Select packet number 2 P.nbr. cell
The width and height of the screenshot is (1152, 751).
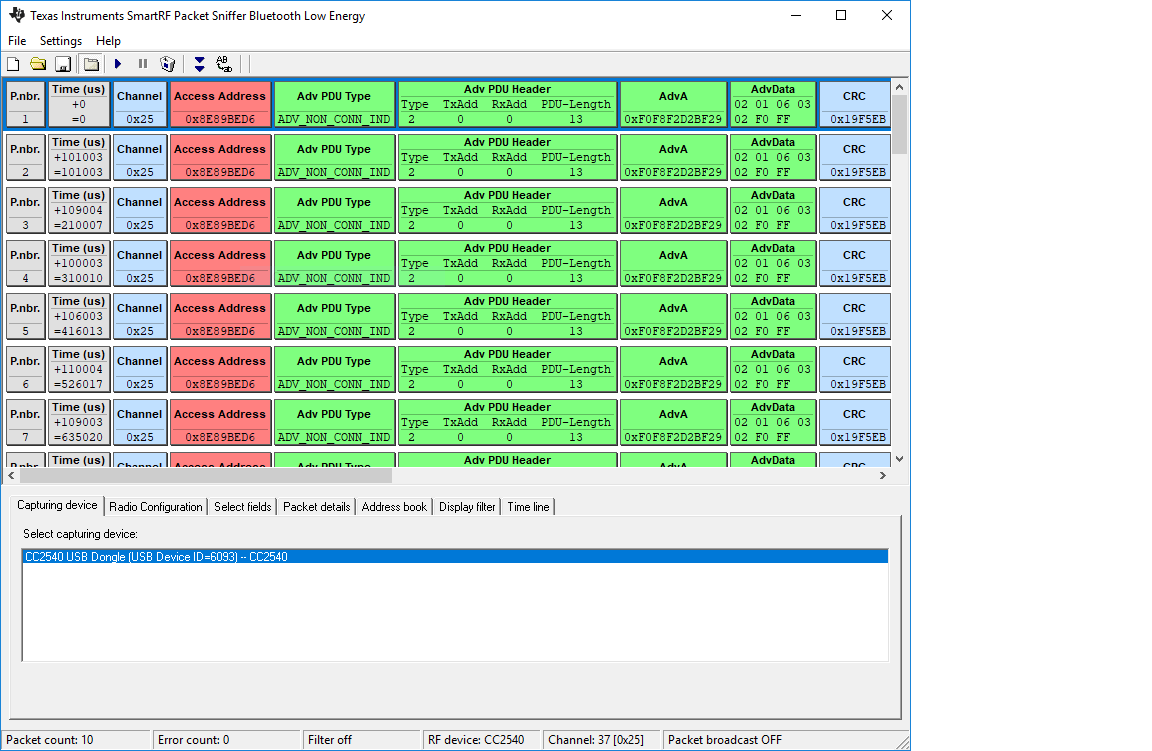click(x=25, y=157)
